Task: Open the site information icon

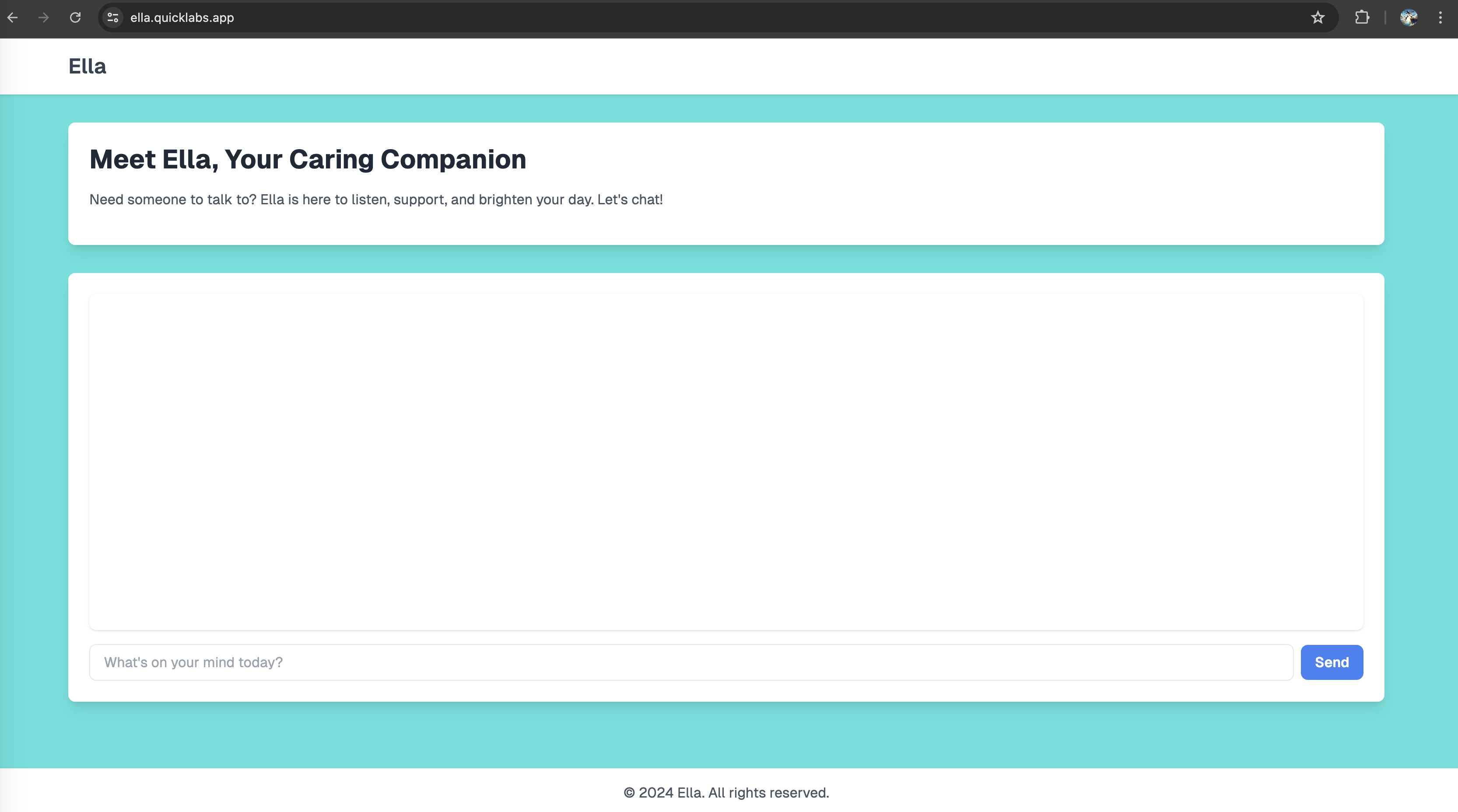Action: pyautogui.click(x=112, y=17)
